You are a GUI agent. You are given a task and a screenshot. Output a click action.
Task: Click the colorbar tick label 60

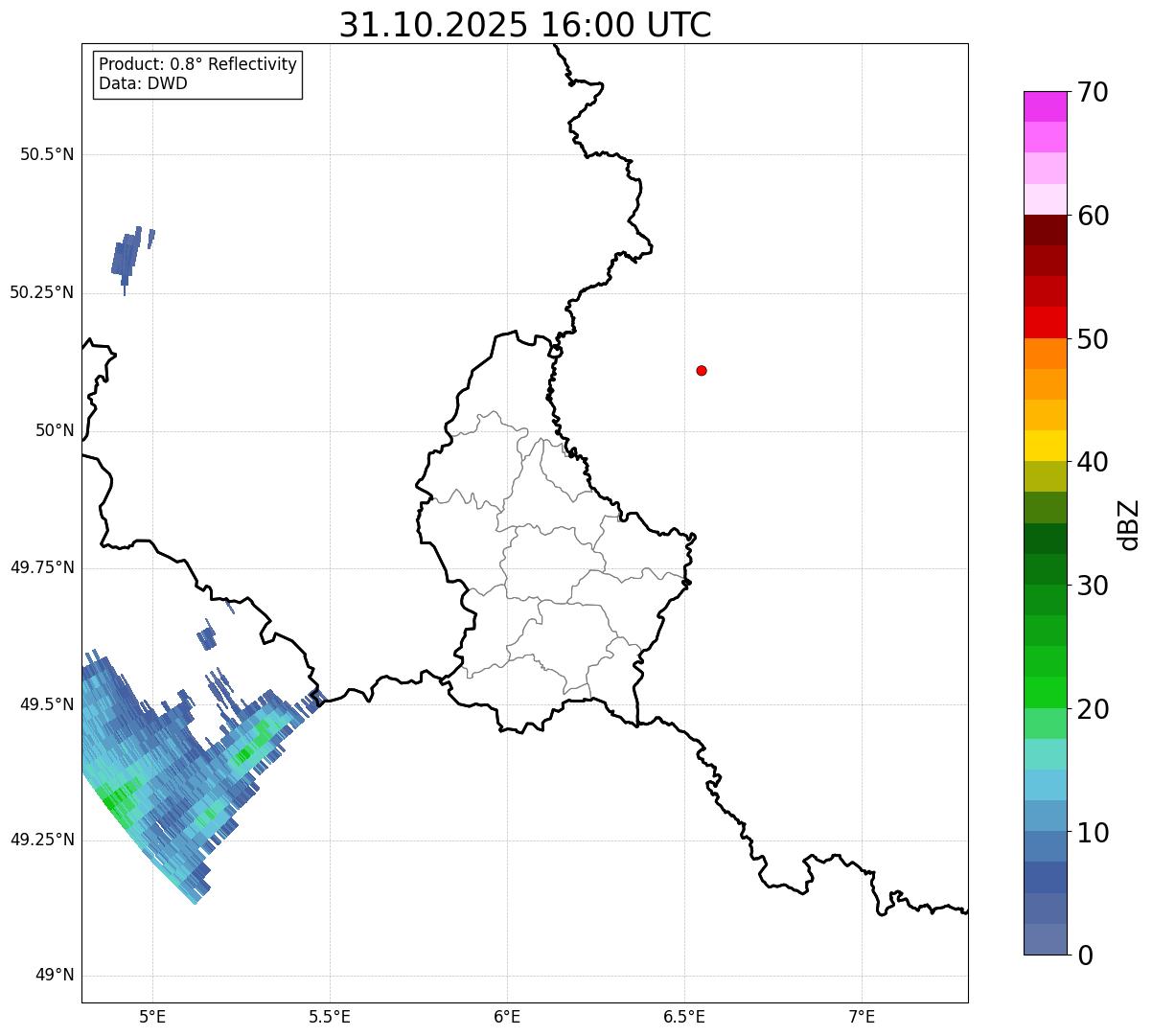(x=1093, y=216)
